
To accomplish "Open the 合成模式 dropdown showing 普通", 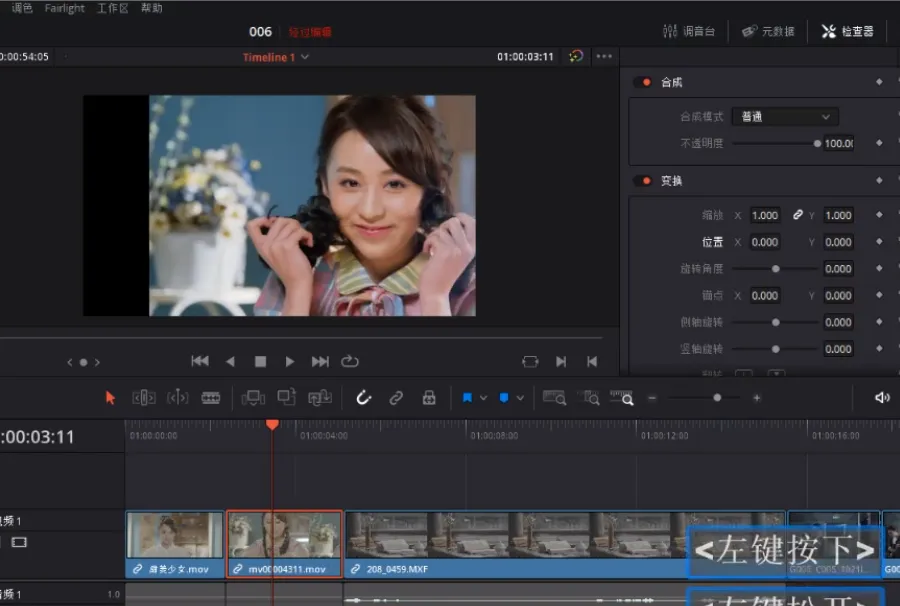I will point(785,116).
